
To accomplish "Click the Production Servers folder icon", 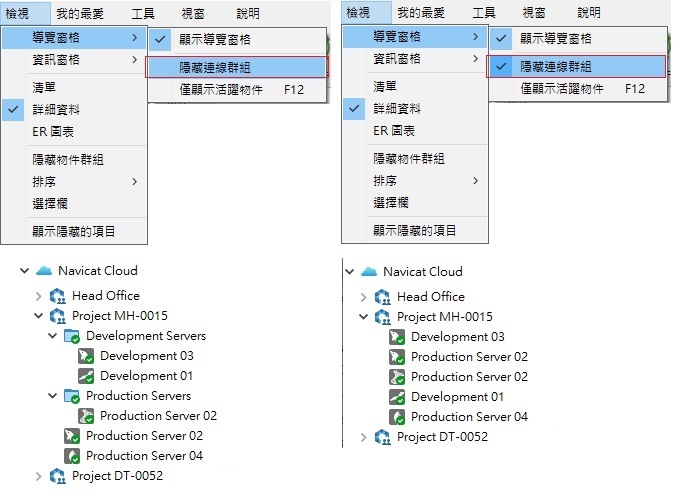I will 72,396.
